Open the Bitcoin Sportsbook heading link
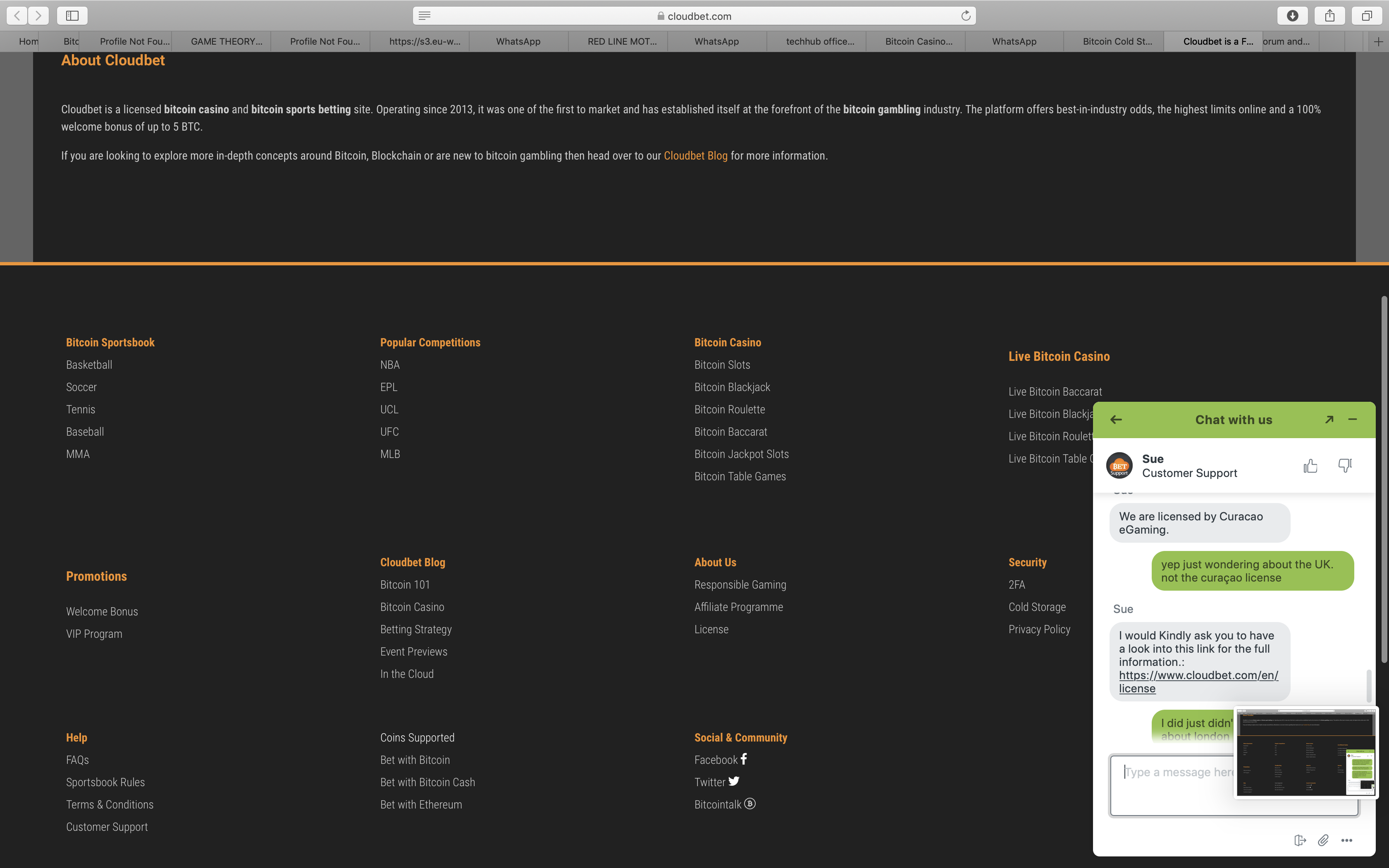The width and height of the screenshot is (1389, 868). click(110, 342)
